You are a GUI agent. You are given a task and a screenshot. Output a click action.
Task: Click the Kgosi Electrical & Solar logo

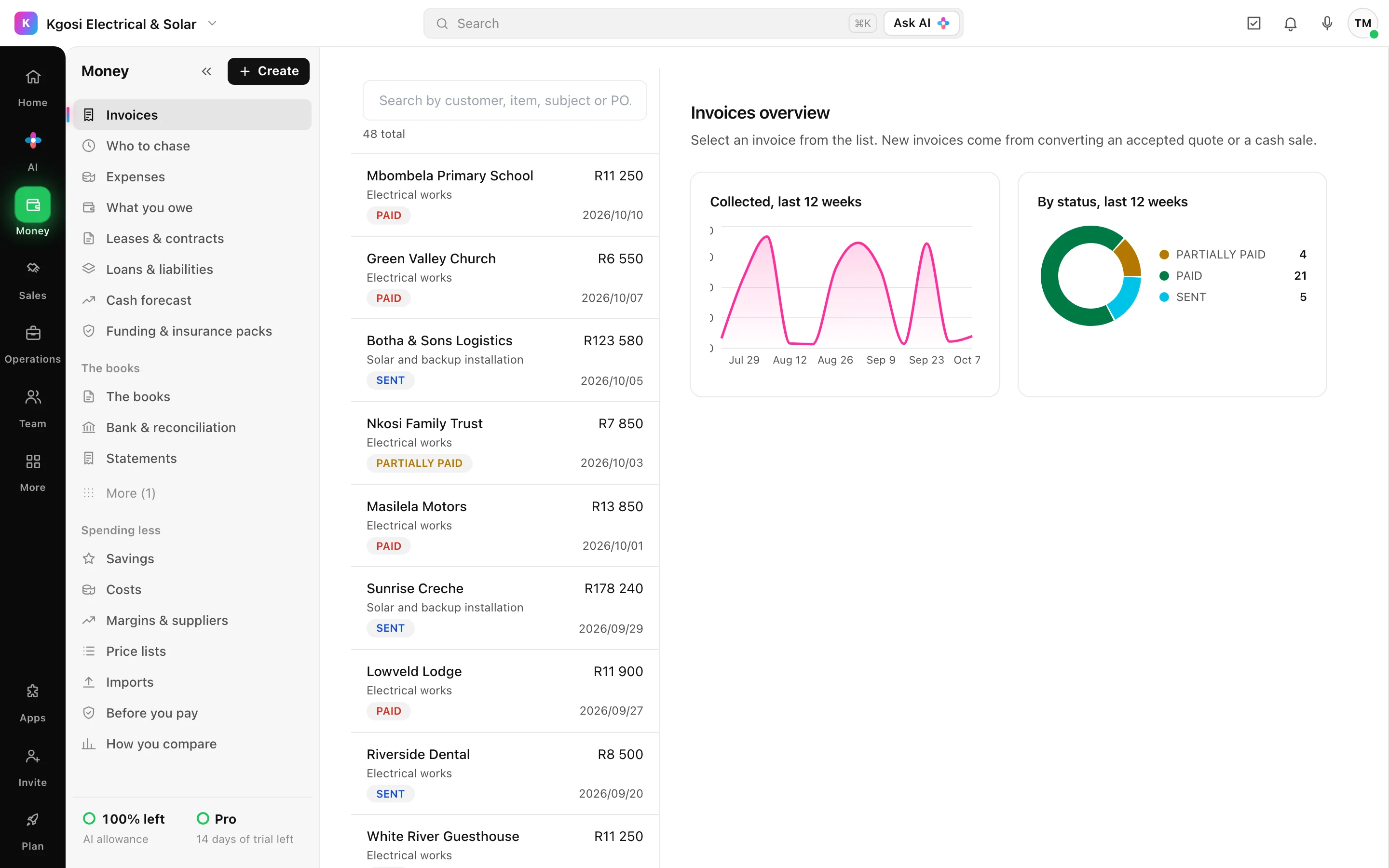[26, 24]
